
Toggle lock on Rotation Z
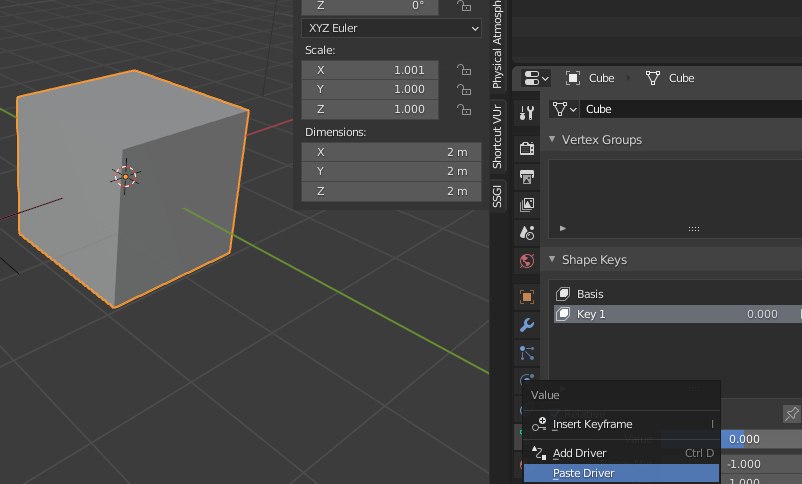click(463, 6)
